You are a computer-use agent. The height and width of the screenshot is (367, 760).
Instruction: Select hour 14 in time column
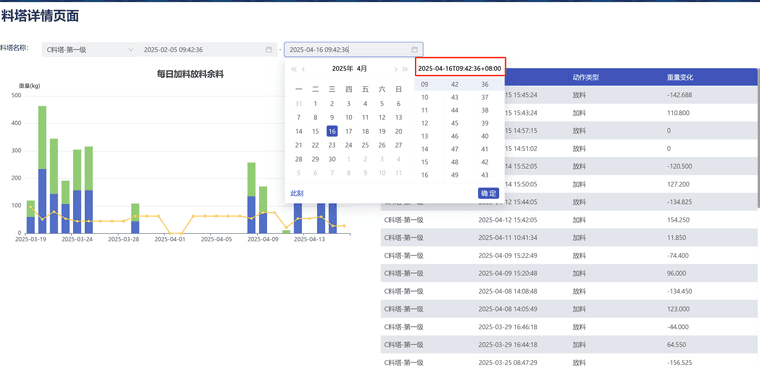point(425,149)
